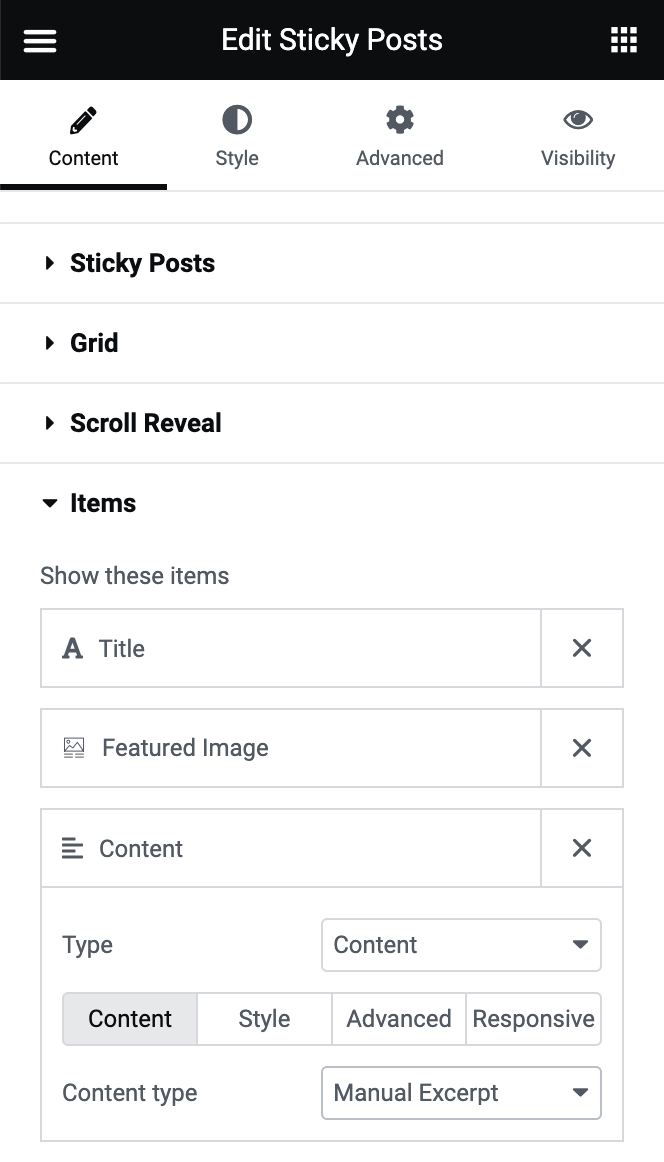Viewport: 664px width, 1162px height.
Task: Expand the Scroll Reveal section
Action: coord(145,423)
